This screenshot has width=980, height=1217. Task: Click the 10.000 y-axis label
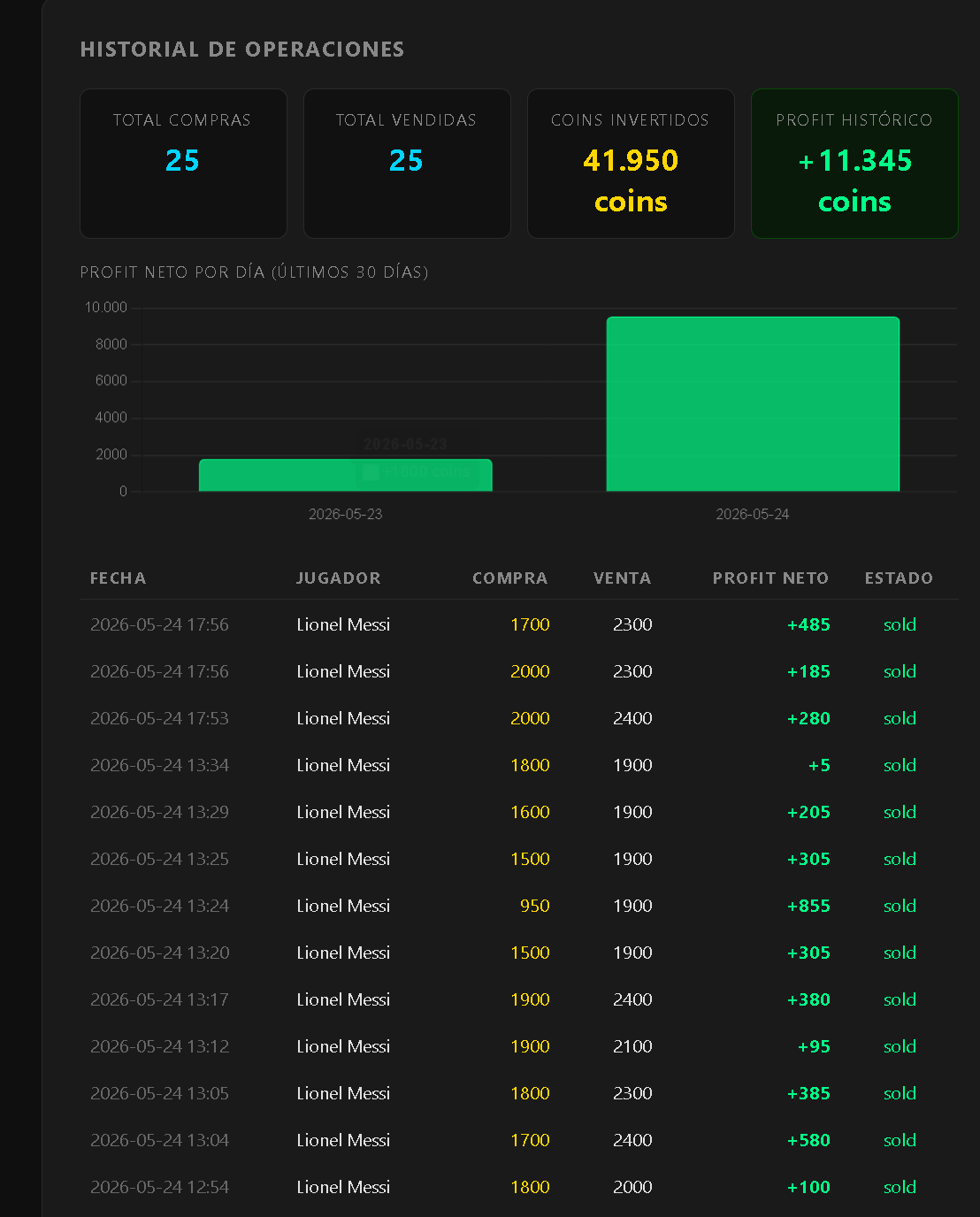106,308
